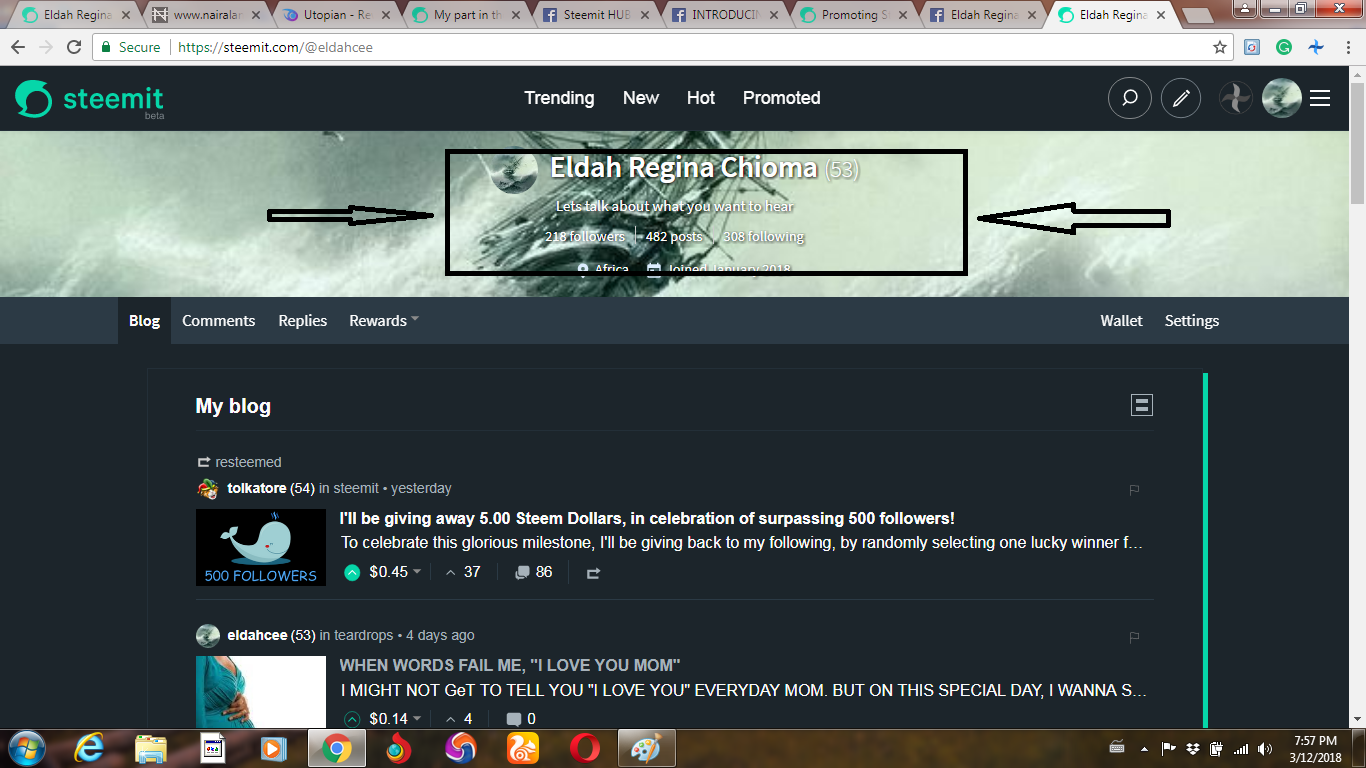Click the Dropbox tray icon

(x=1193, y=748)
